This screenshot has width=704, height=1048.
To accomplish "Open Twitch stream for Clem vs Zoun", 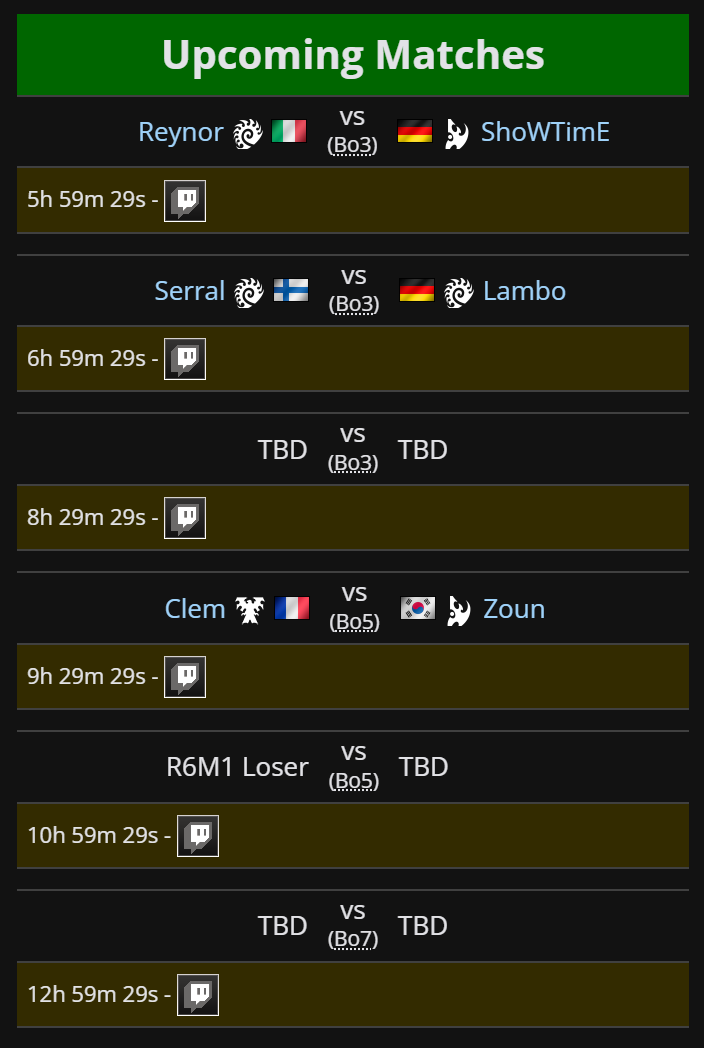I will tap(185, 677).
